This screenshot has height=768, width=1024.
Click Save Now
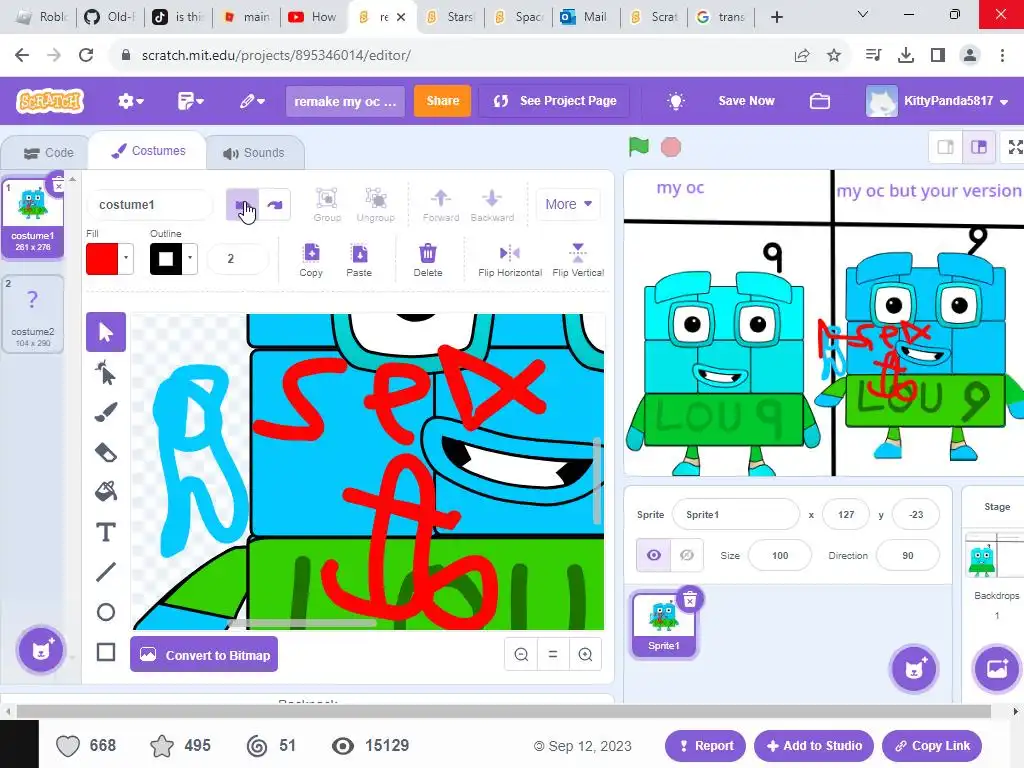[x=746, y=101]
